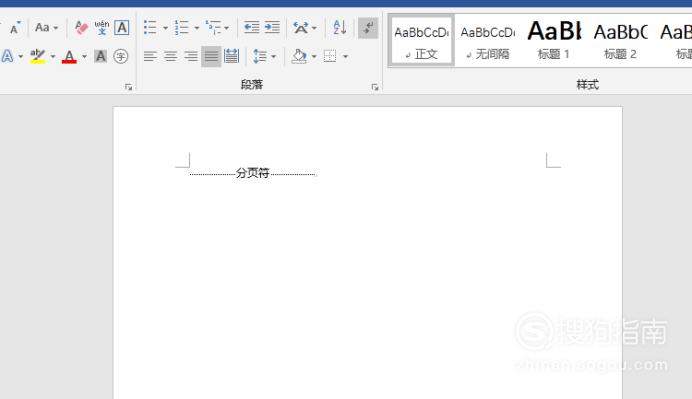Open the Font dialog launcher
Screen dimensions: 692x399
[x=128, y=87]
